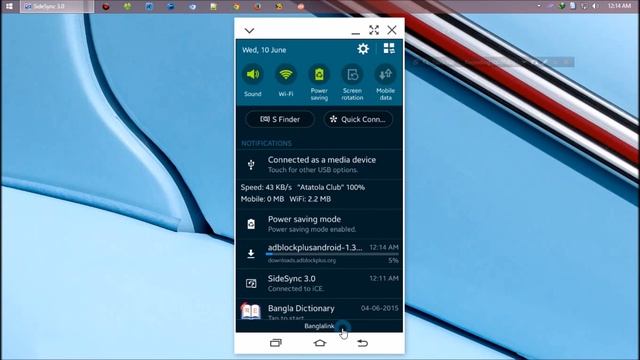Minimize the SideSync phone window
The height and width of the screenshot is (360, 640).
click(356, 33)
